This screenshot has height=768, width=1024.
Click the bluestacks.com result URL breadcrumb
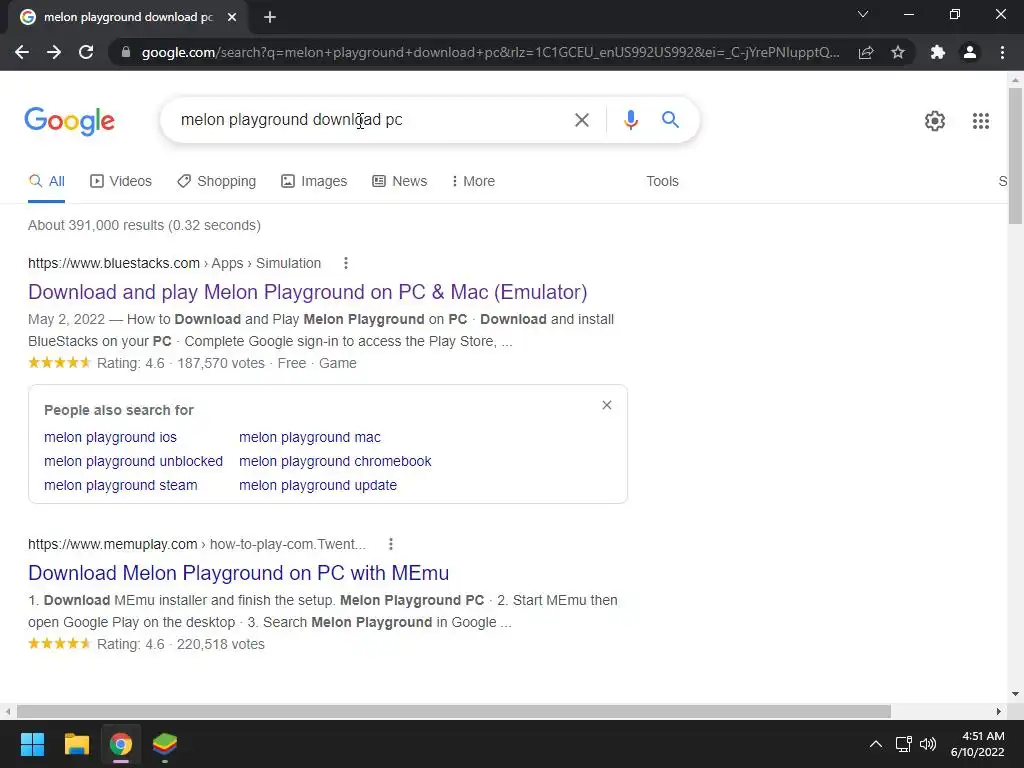point(174,263)
